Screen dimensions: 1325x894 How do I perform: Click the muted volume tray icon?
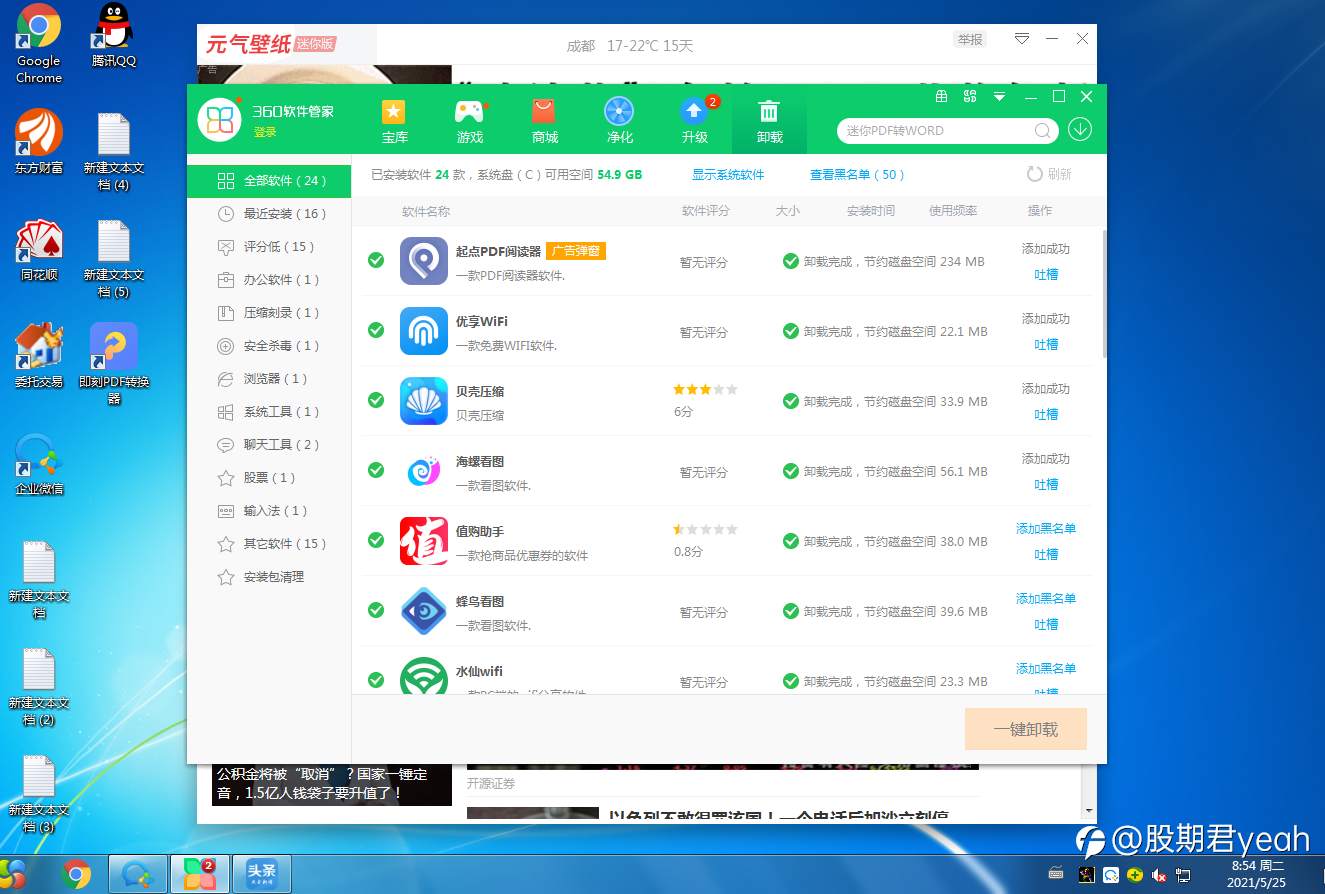(x=1159, y=875)
